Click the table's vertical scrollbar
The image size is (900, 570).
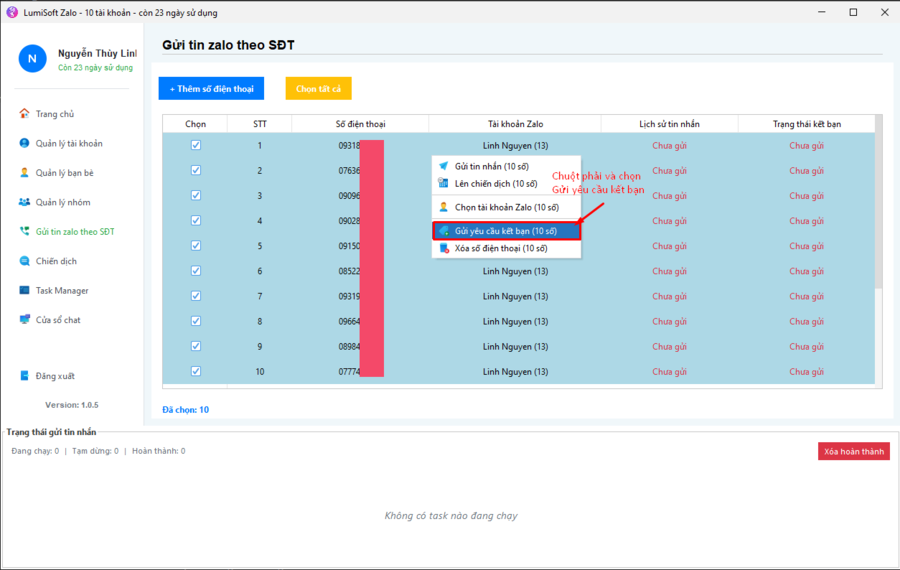tap(879, 200)
